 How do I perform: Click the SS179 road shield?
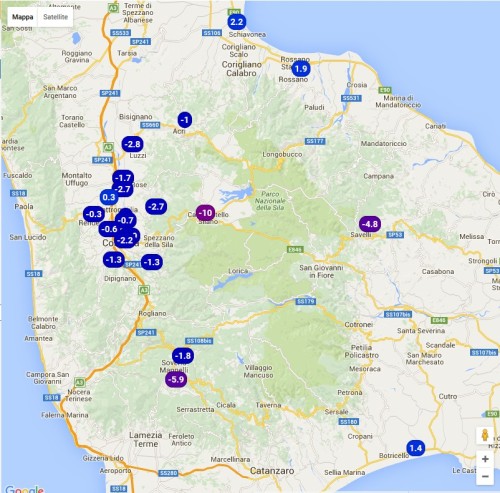[306, 302]
